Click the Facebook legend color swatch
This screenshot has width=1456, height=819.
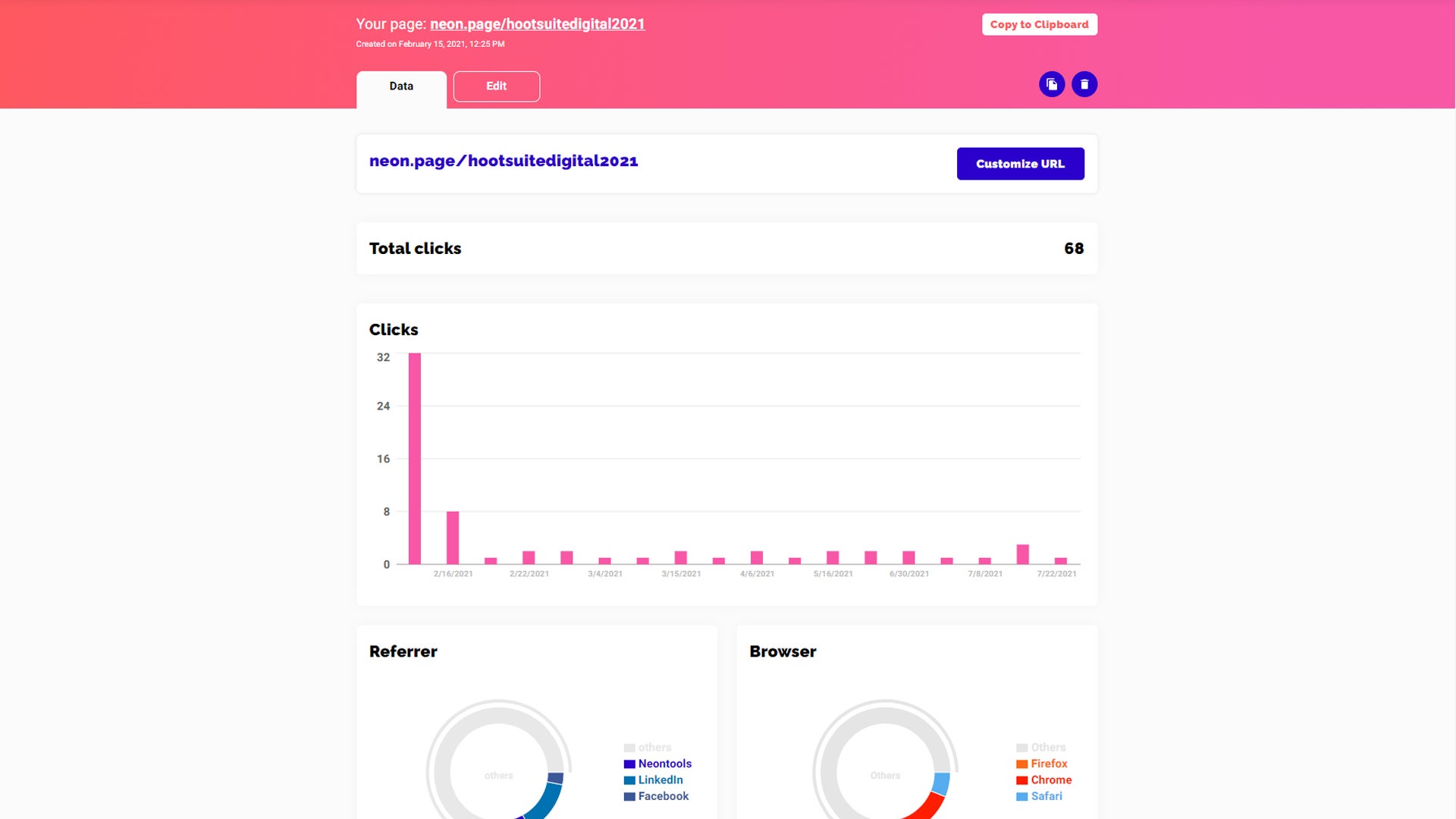click(629, 797)
